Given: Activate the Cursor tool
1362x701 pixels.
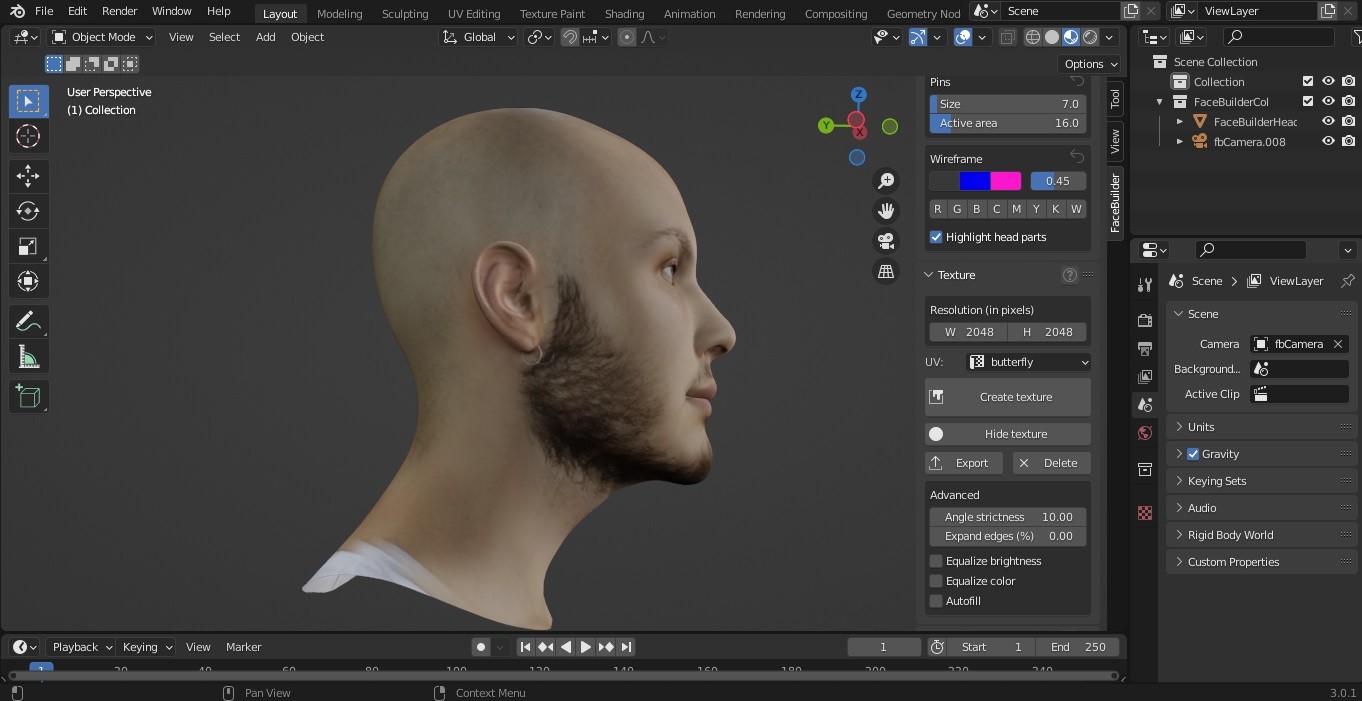Looking at the screenshot, I should coord(28,136).
